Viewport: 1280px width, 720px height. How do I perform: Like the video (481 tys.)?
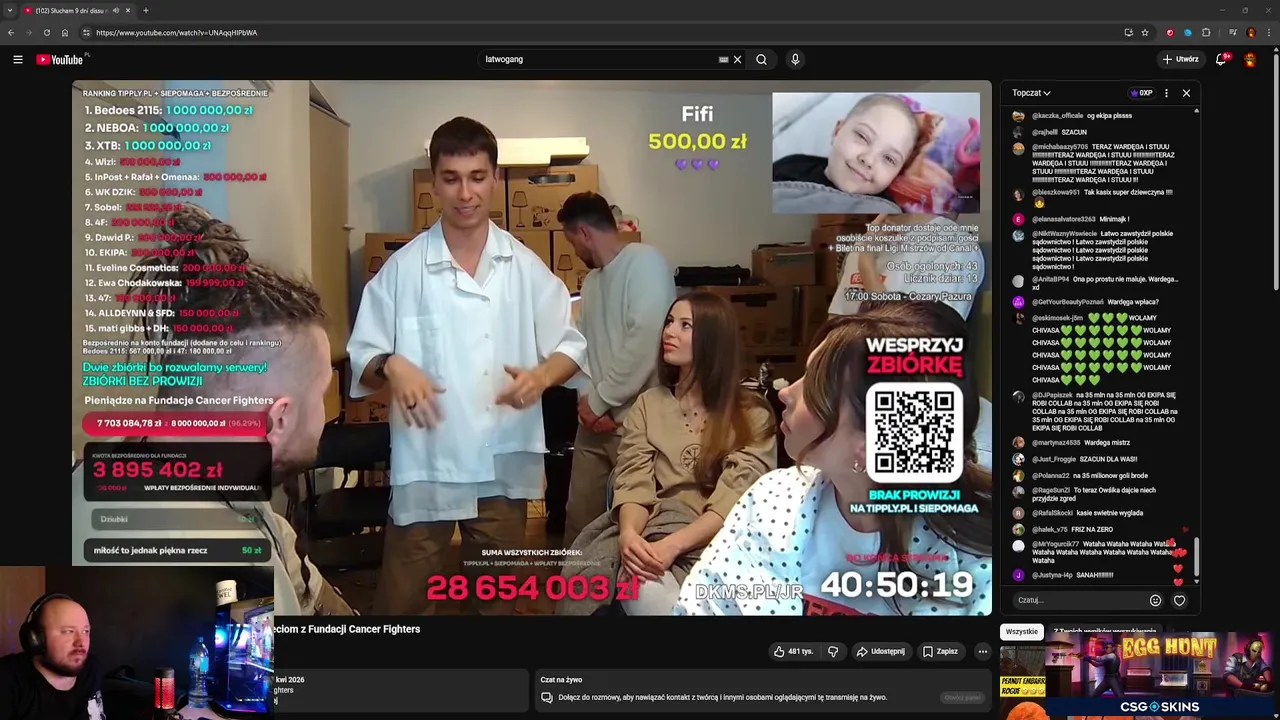point(794,652)
